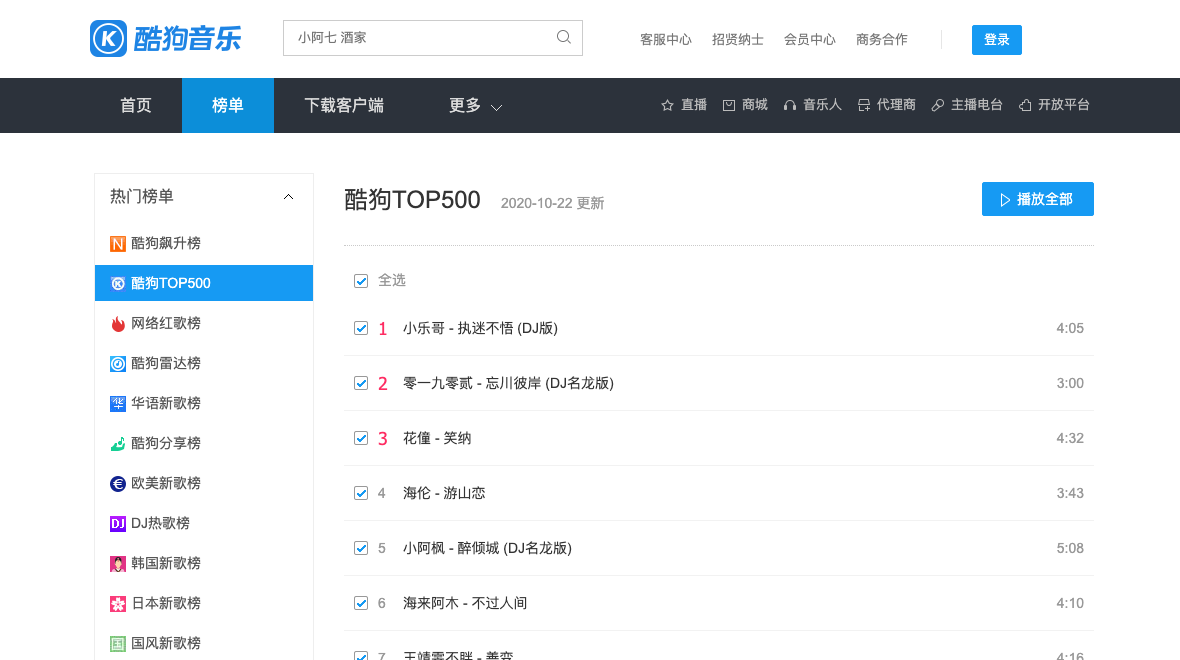Viewport: 1180px width, 660px height.
Task: Play song 海伦 - 游山恋
Action: pos(444,493)
